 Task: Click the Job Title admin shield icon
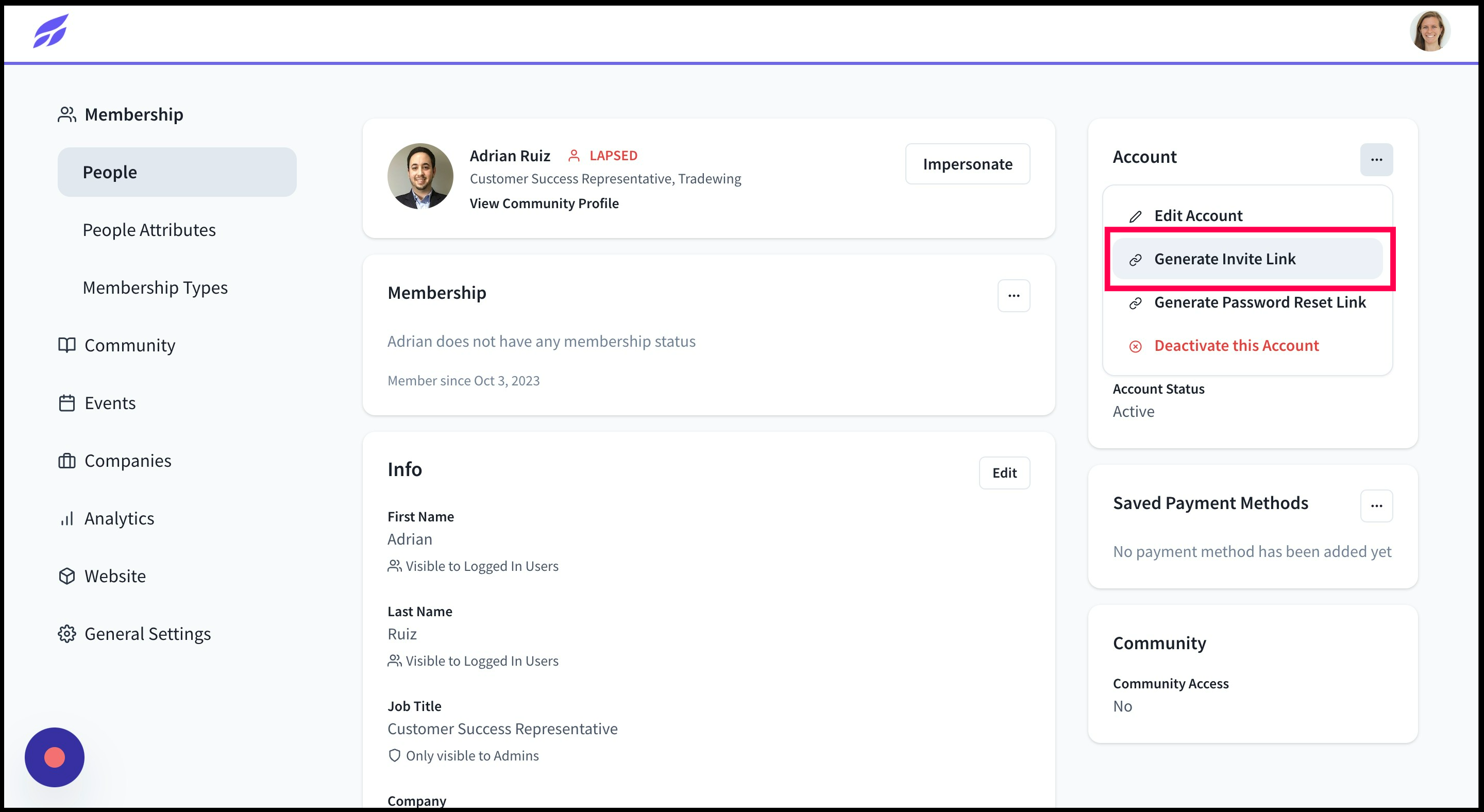point(395,755)
